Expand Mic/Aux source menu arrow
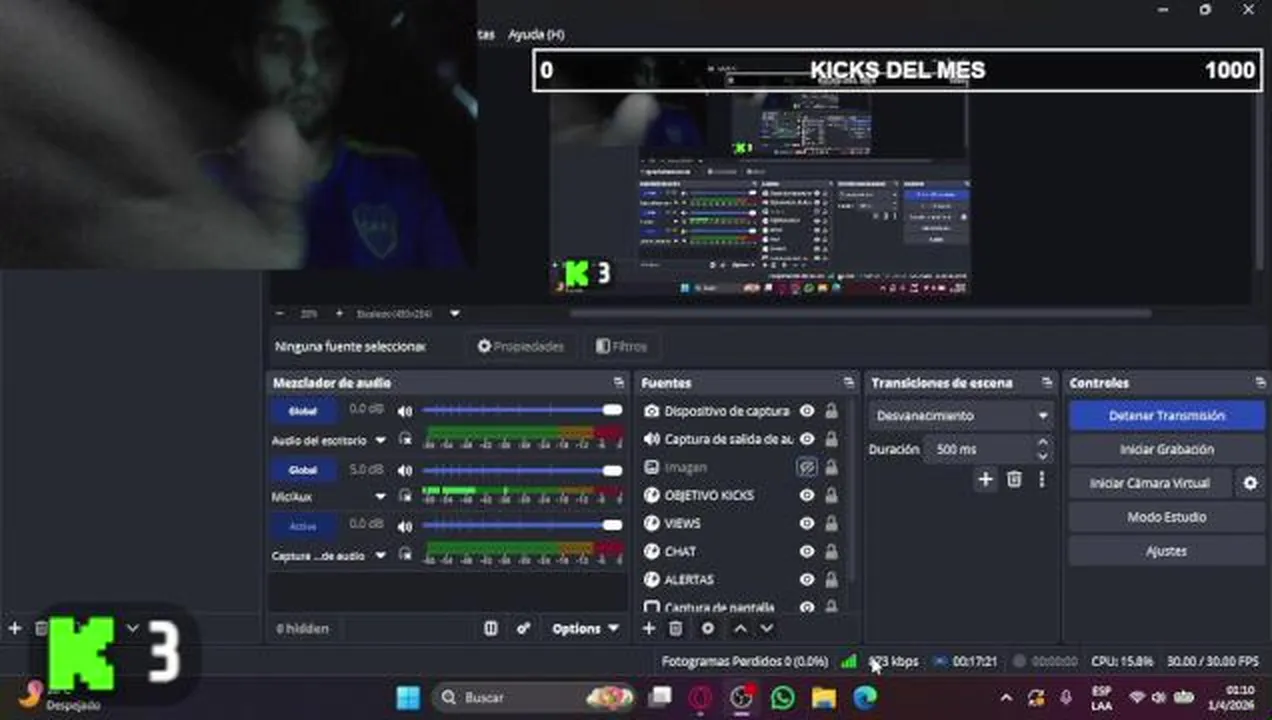Viewport: 1272px width, 720px height. coord(380,497)
